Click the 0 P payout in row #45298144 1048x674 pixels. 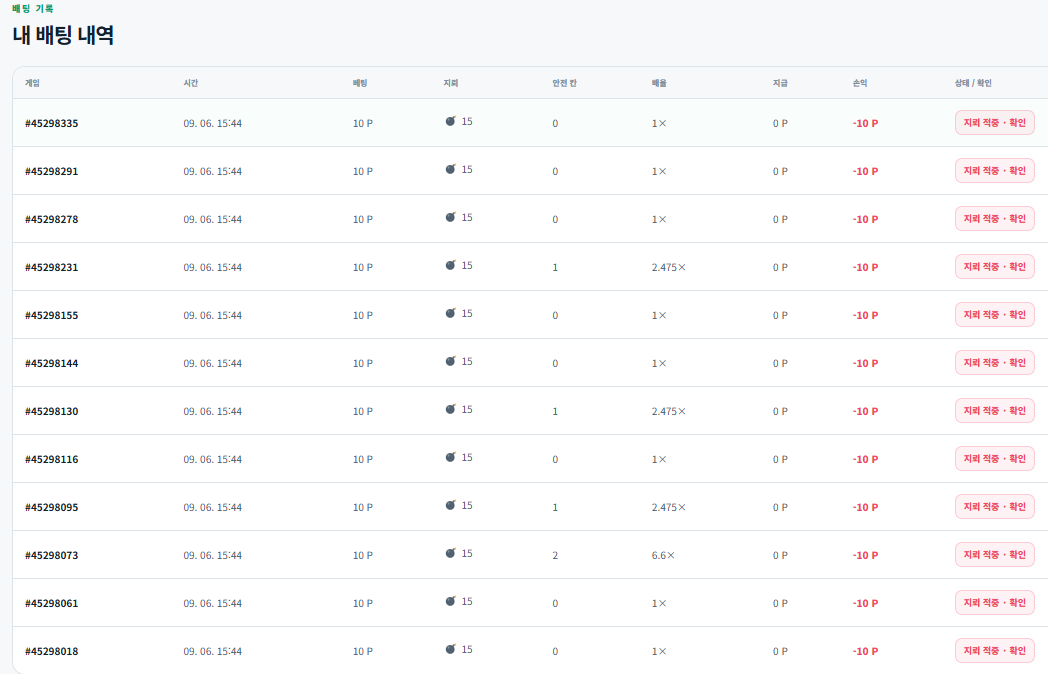pos(780,364)
